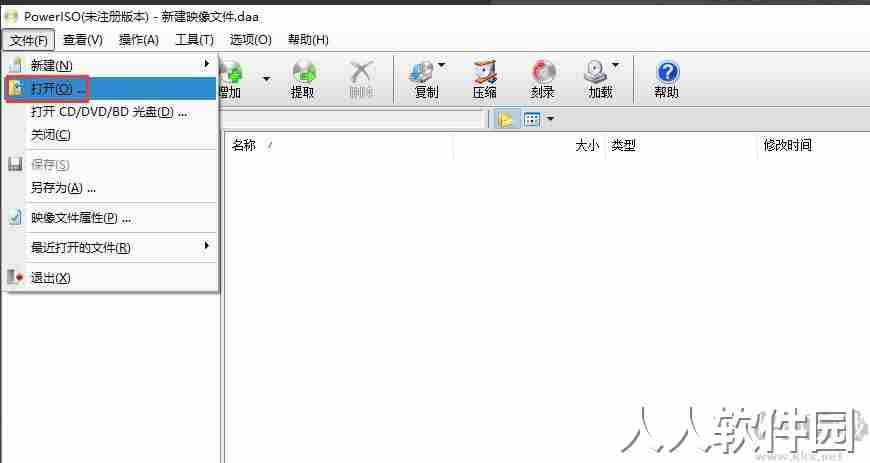
Task: Sort by the 修改时间 column header
Action: pyautogui.click(x=814, y=145)
